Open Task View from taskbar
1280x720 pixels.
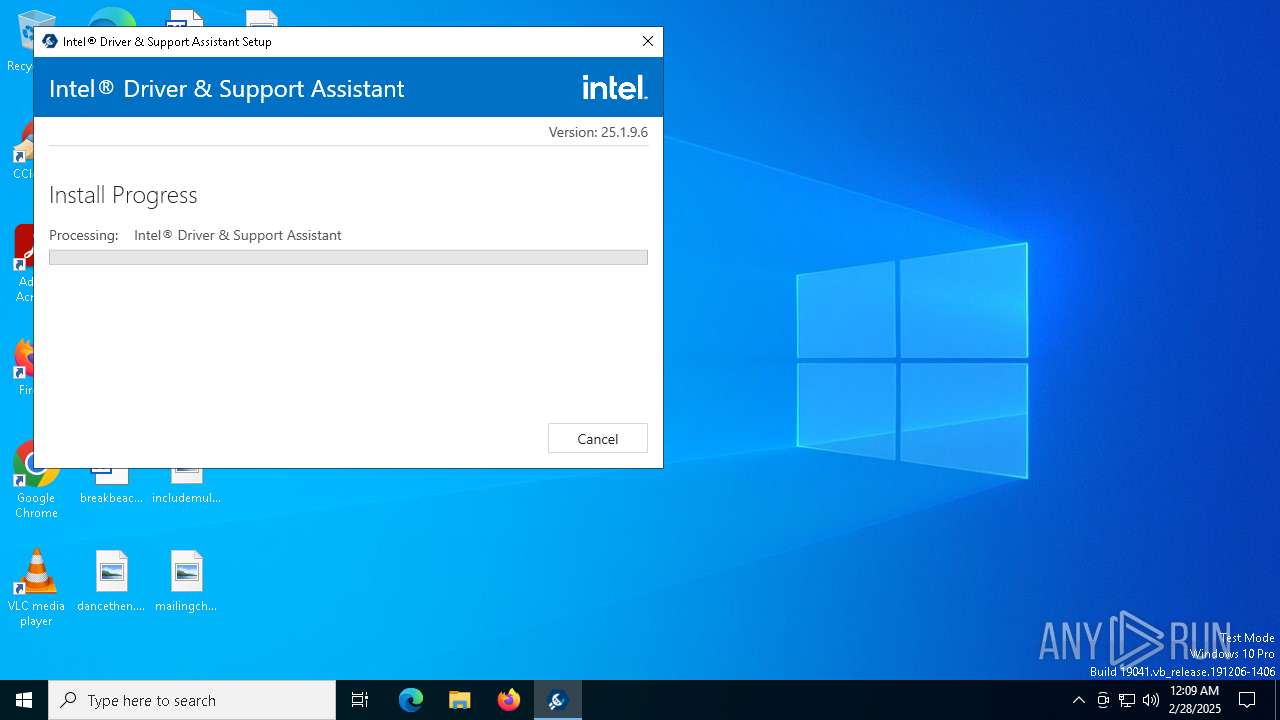pyautogui.click(x=360, y=700)
